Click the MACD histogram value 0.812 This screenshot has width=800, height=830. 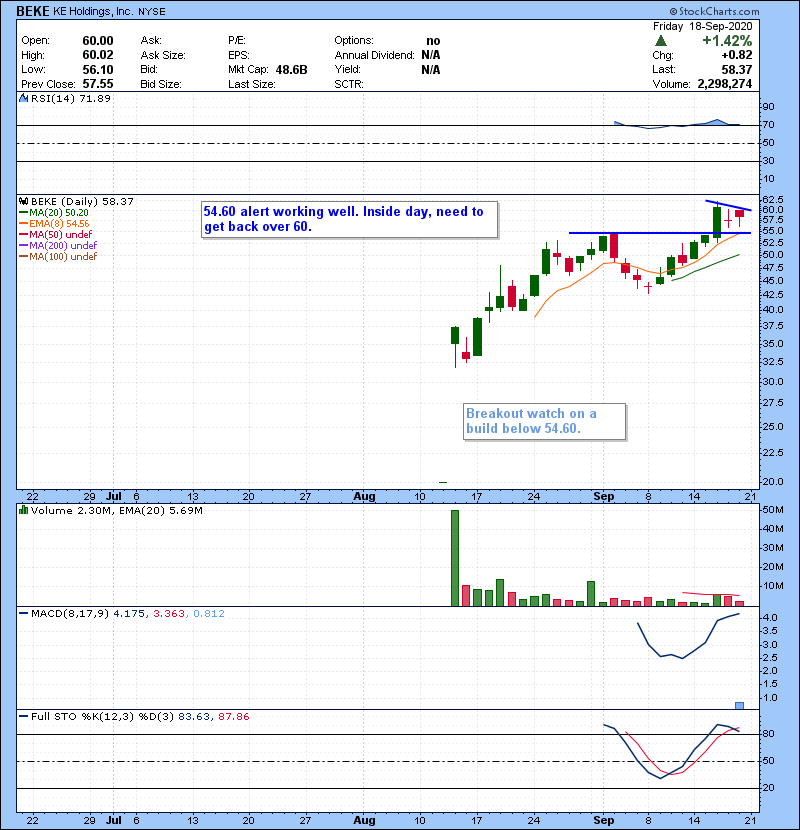(x=209, y=614)
